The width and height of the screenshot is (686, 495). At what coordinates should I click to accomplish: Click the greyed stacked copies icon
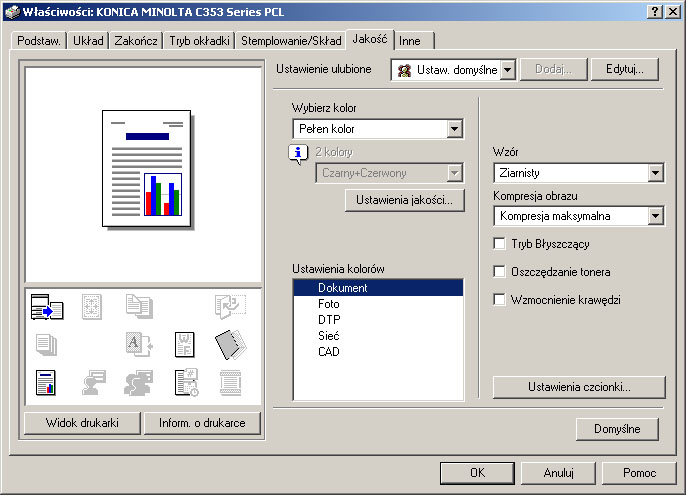[x=46, y=344]
